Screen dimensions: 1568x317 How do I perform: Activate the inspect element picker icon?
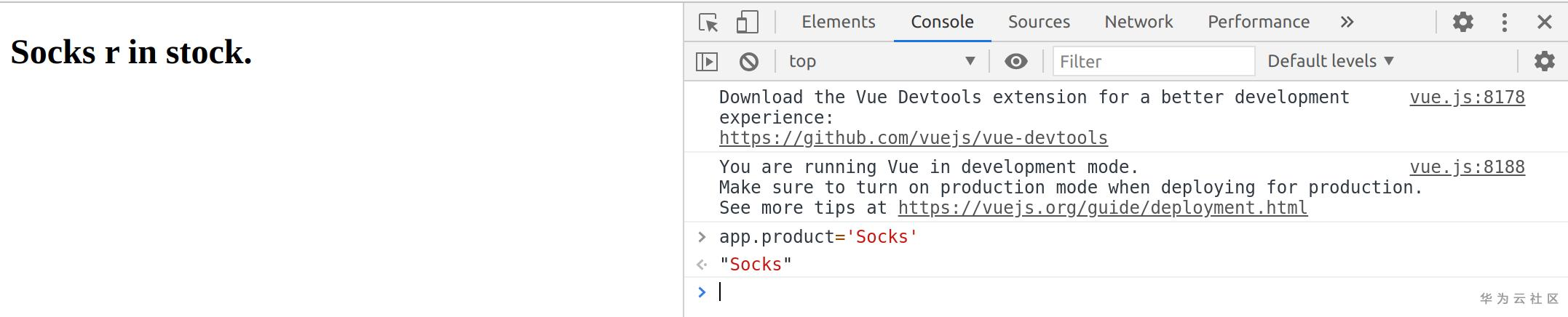(708, 23)
